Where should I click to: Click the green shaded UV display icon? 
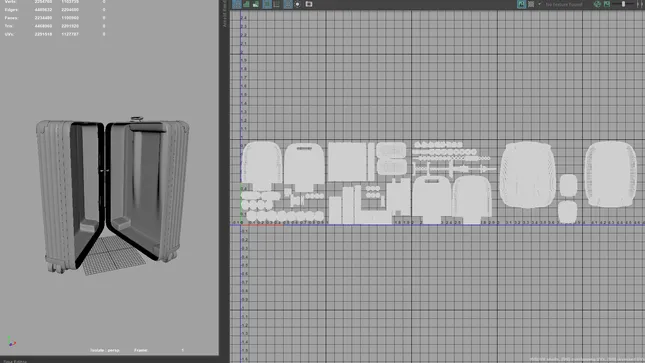click(246, 4)
